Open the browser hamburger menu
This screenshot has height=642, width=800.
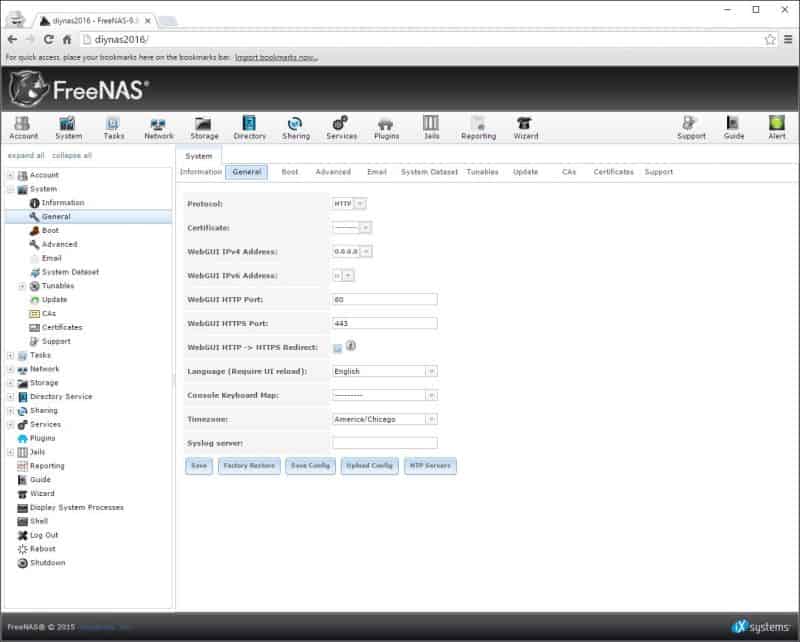pyautogui.click(x=788, y=39)
